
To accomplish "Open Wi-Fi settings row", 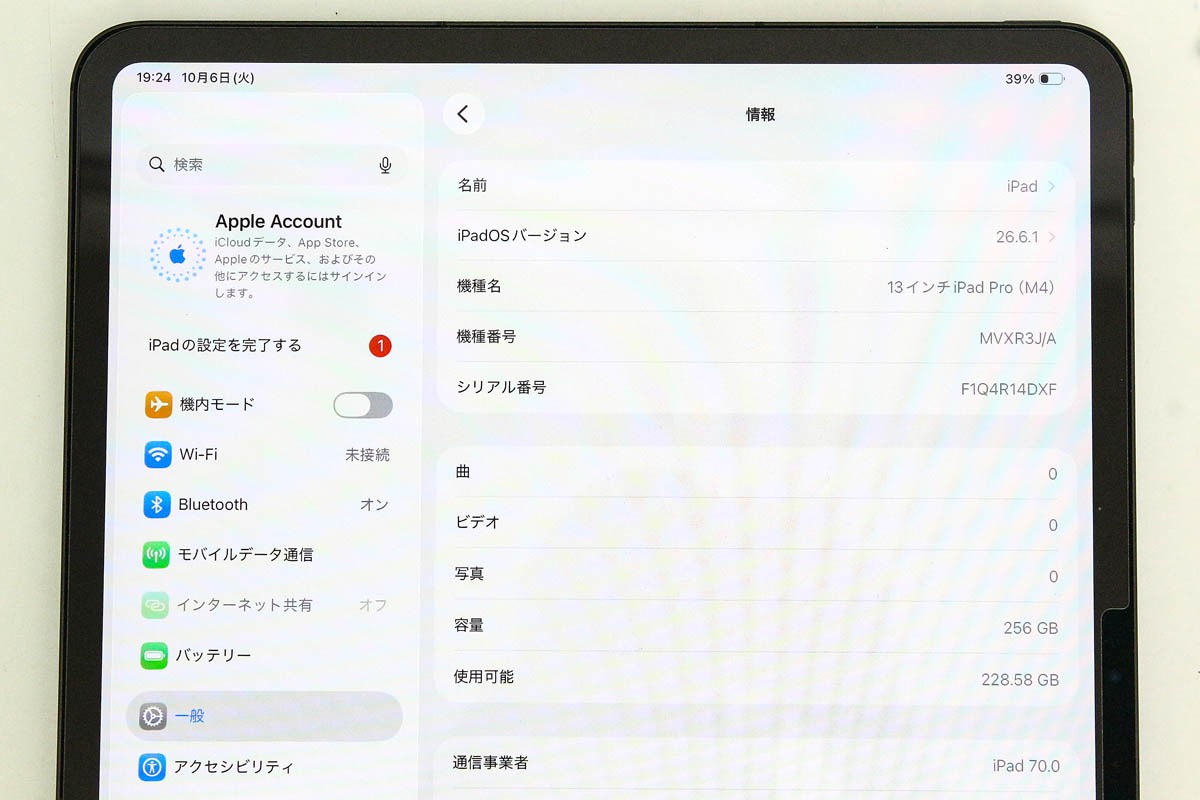I will pos(266,454).
